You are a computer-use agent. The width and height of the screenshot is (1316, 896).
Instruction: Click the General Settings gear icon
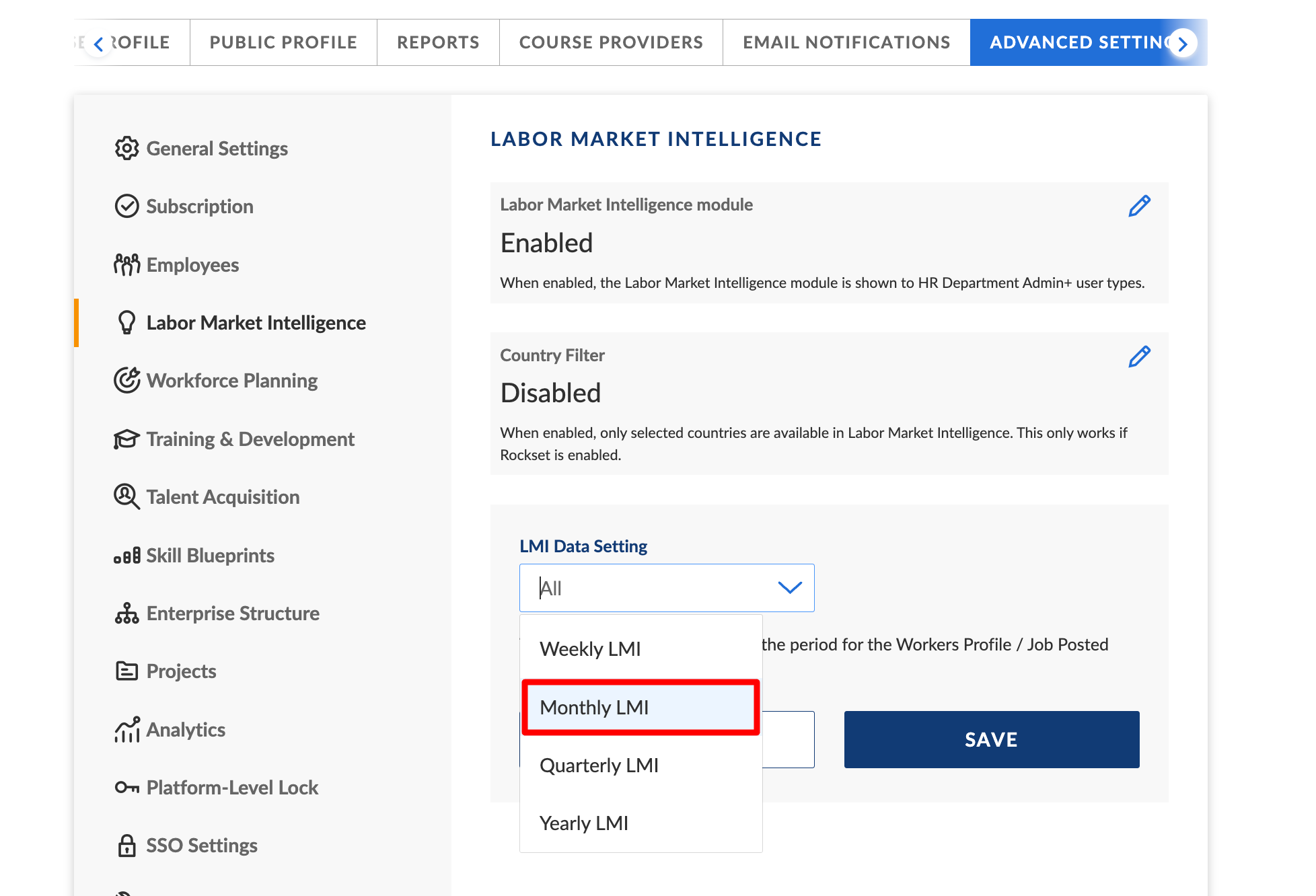[x=126, y=148]
